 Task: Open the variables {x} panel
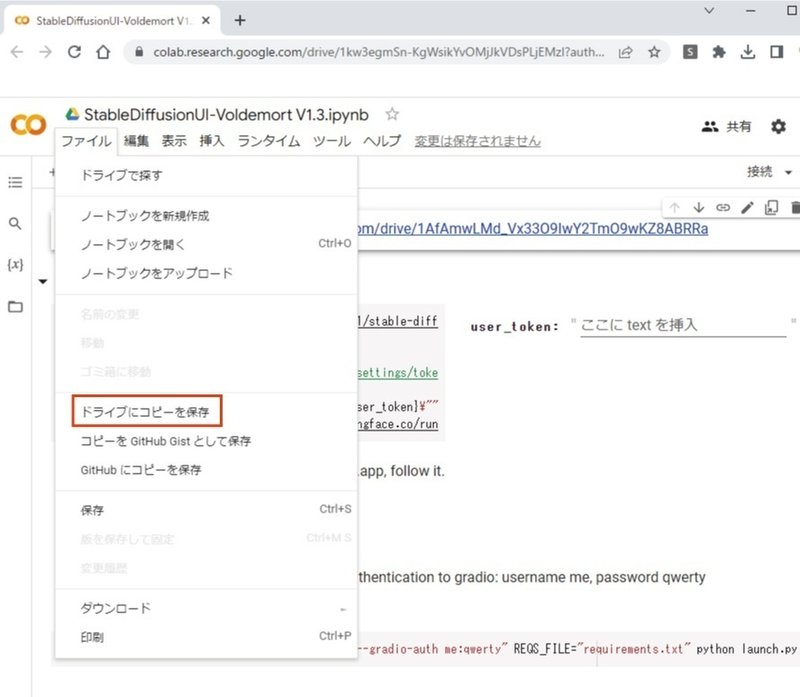pyautogui.click(x=15, y=264)
